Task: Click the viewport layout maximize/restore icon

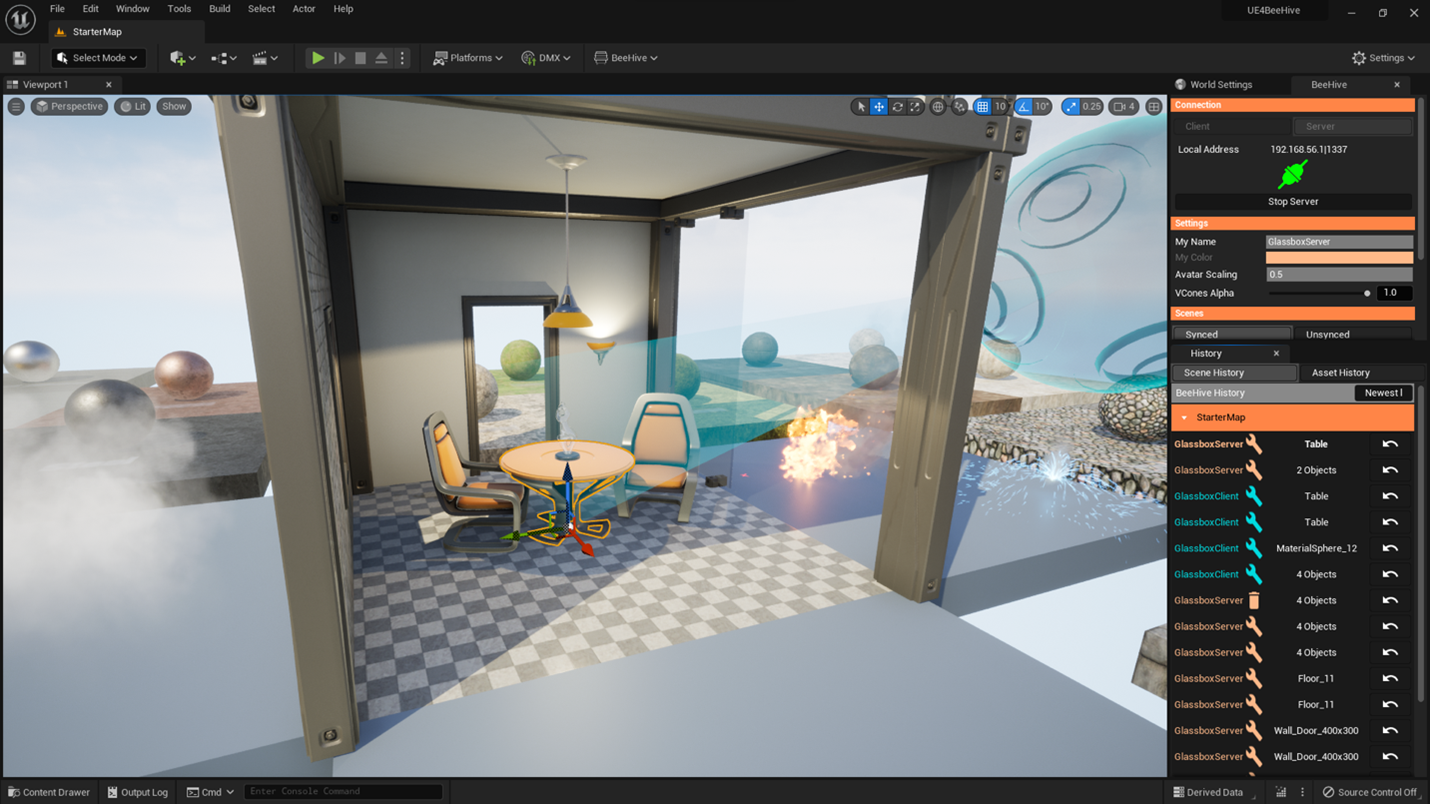Action: point(1154,107)
